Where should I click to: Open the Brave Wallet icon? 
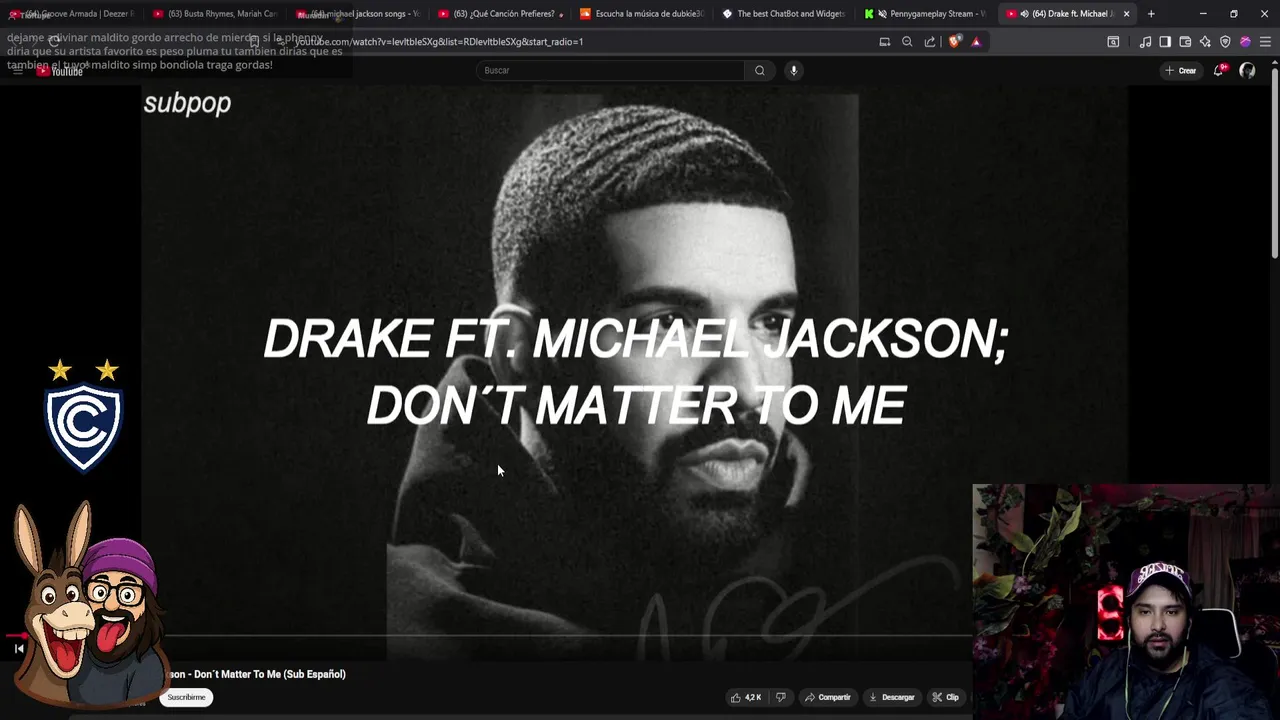[1185, 42]
